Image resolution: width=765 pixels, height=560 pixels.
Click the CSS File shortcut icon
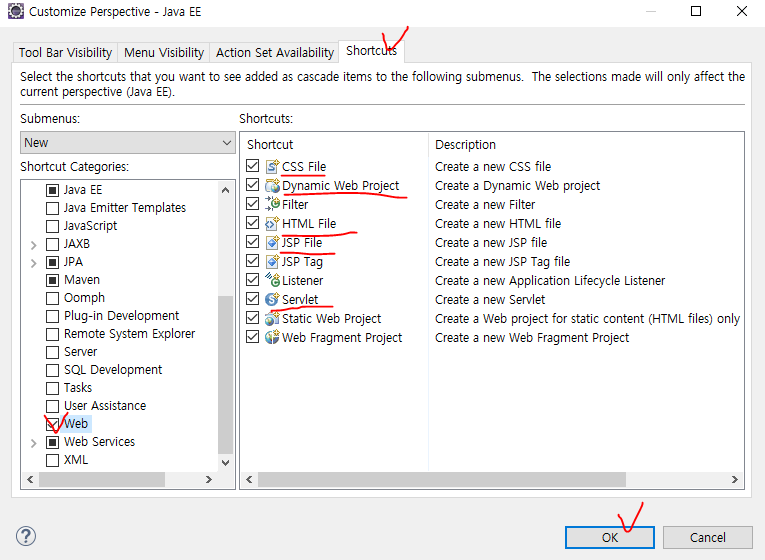point(272,166)
